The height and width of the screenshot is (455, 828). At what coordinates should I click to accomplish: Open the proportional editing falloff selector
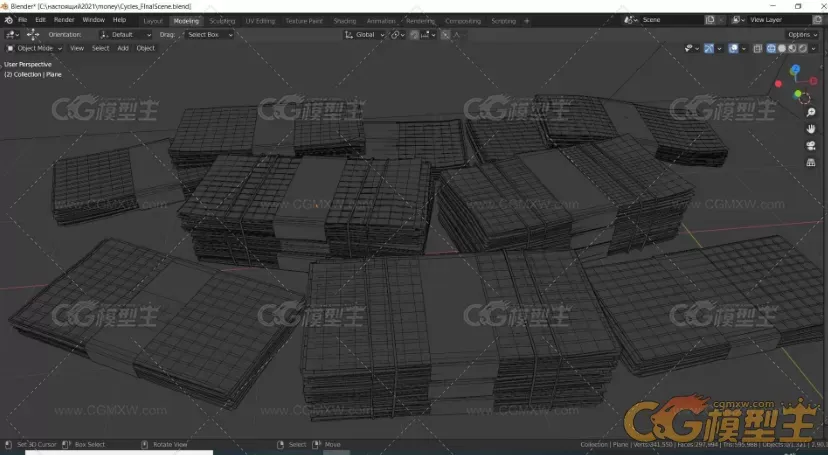point(459,35)
